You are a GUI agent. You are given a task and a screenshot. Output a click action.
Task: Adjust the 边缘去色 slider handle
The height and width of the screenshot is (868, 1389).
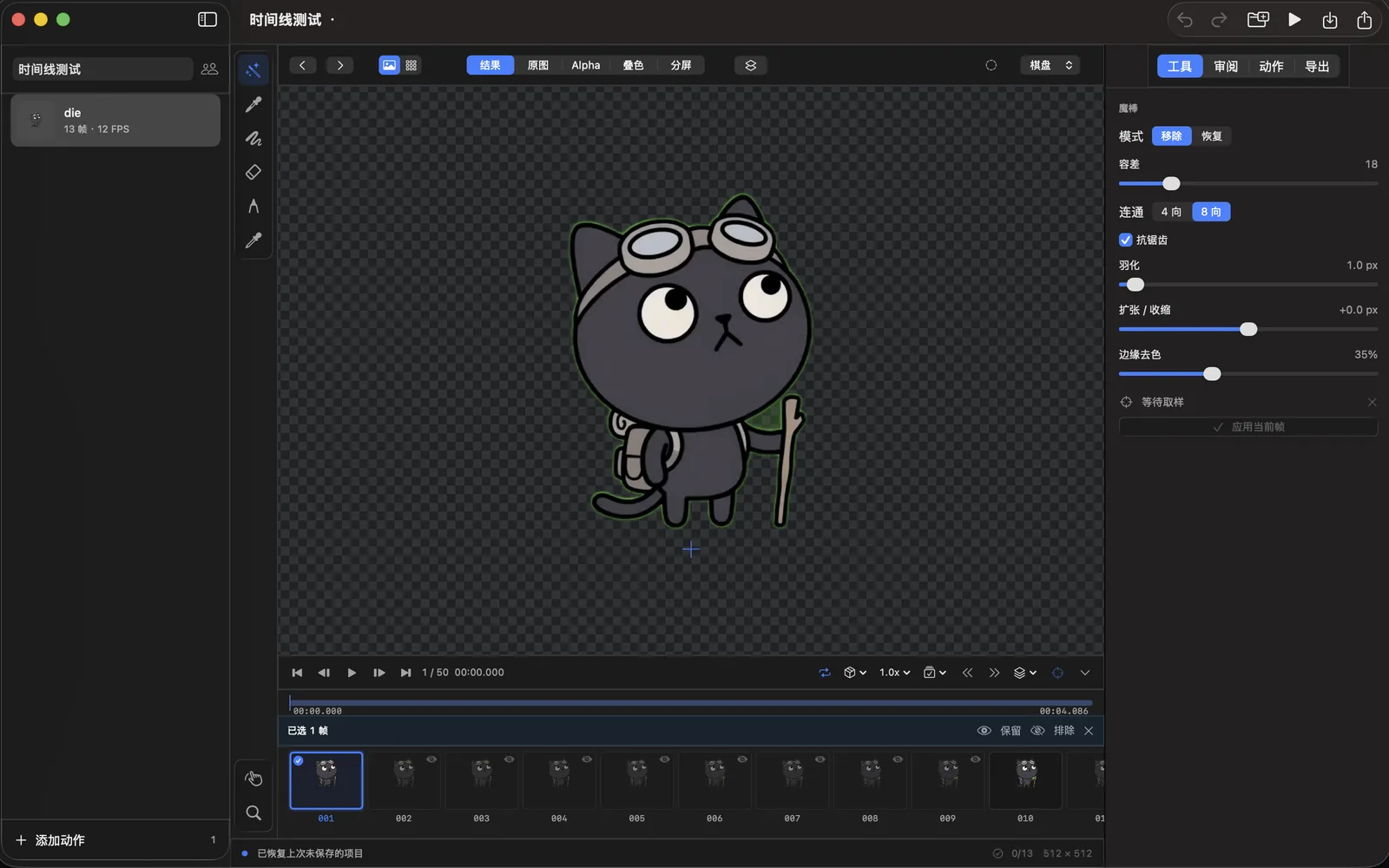1212,374
